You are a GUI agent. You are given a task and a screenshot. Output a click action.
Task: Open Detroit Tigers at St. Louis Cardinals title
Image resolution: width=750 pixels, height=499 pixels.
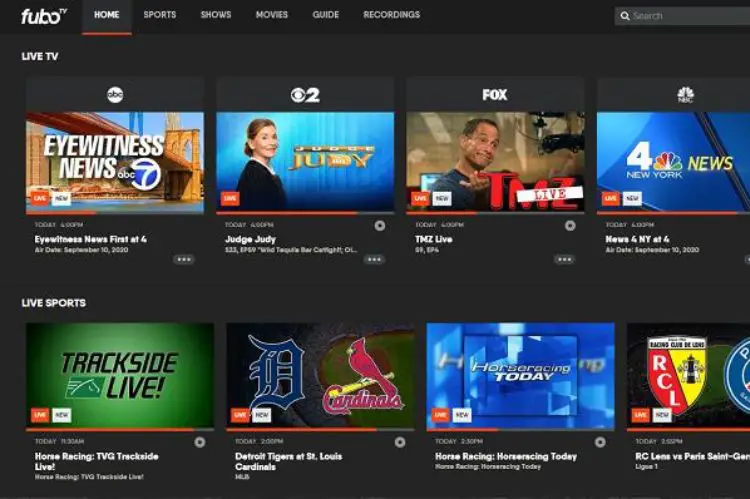288,461
